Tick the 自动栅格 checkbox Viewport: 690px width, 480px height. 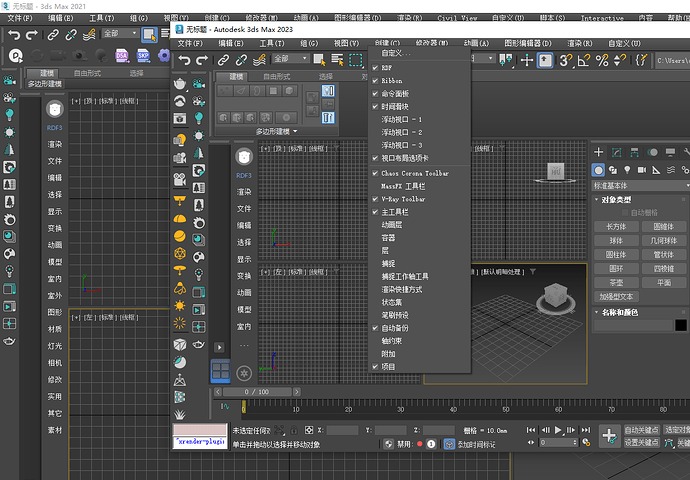click(x=625, y=213)
